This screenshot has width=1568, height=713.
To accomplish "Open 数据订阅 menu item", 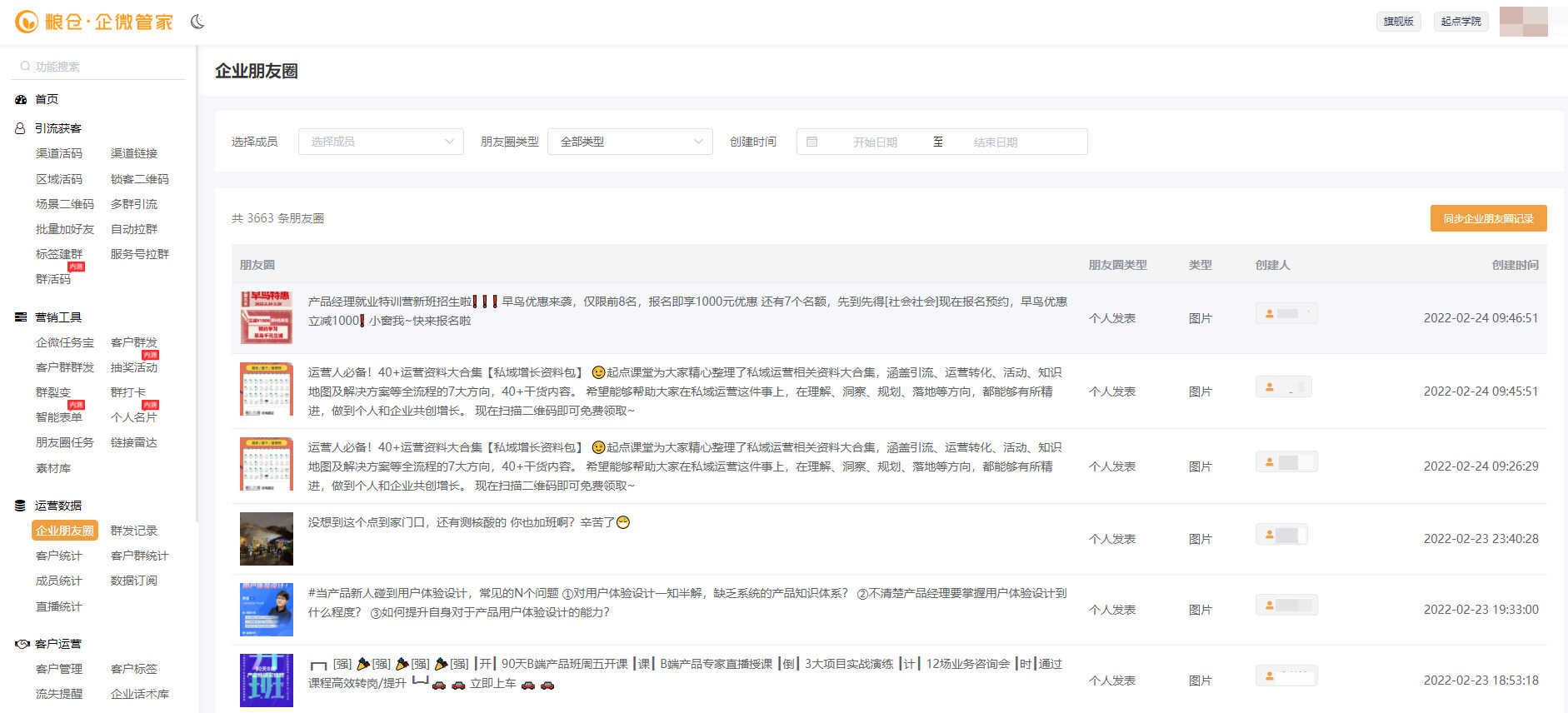I will pyautogui.click(x=134, y=581).
